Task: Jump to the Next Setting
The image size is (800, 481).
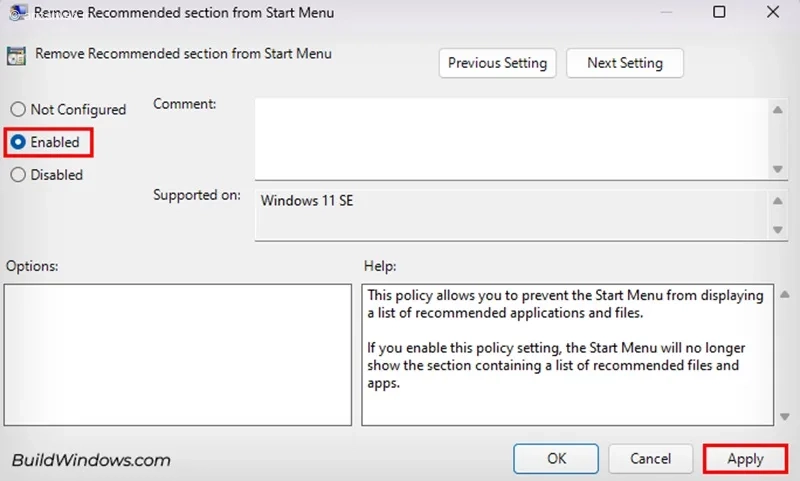Action: (625, 63)
